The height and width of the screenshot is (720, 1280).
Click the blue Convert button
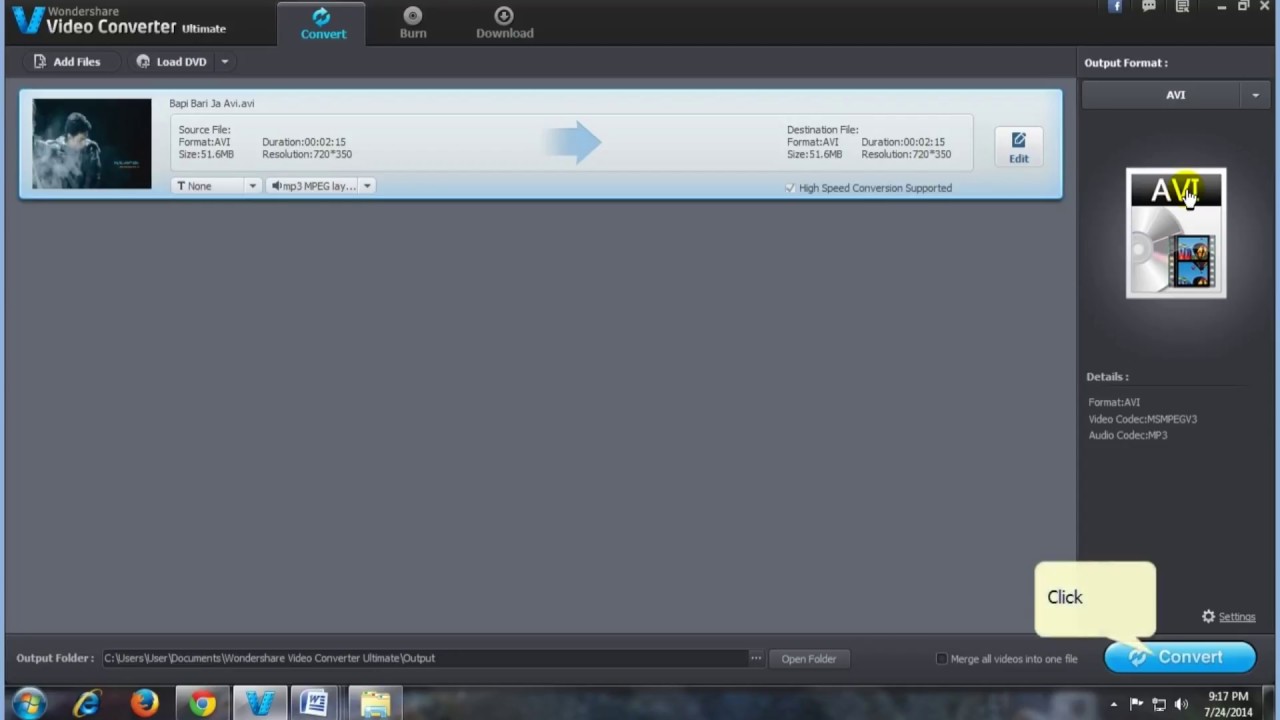tap(1180, 657)
